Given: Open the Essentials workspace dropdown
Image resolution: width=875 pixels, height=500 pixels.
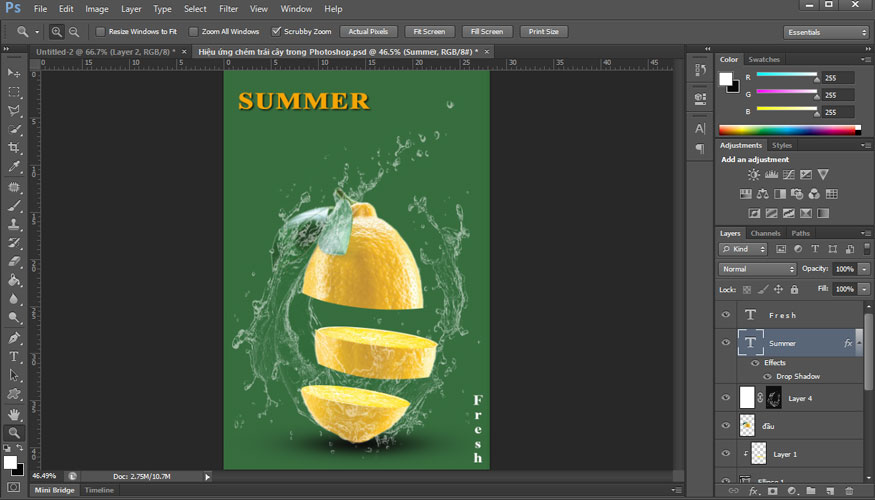Looking at the screenshot, I should [x=826, y=32].
